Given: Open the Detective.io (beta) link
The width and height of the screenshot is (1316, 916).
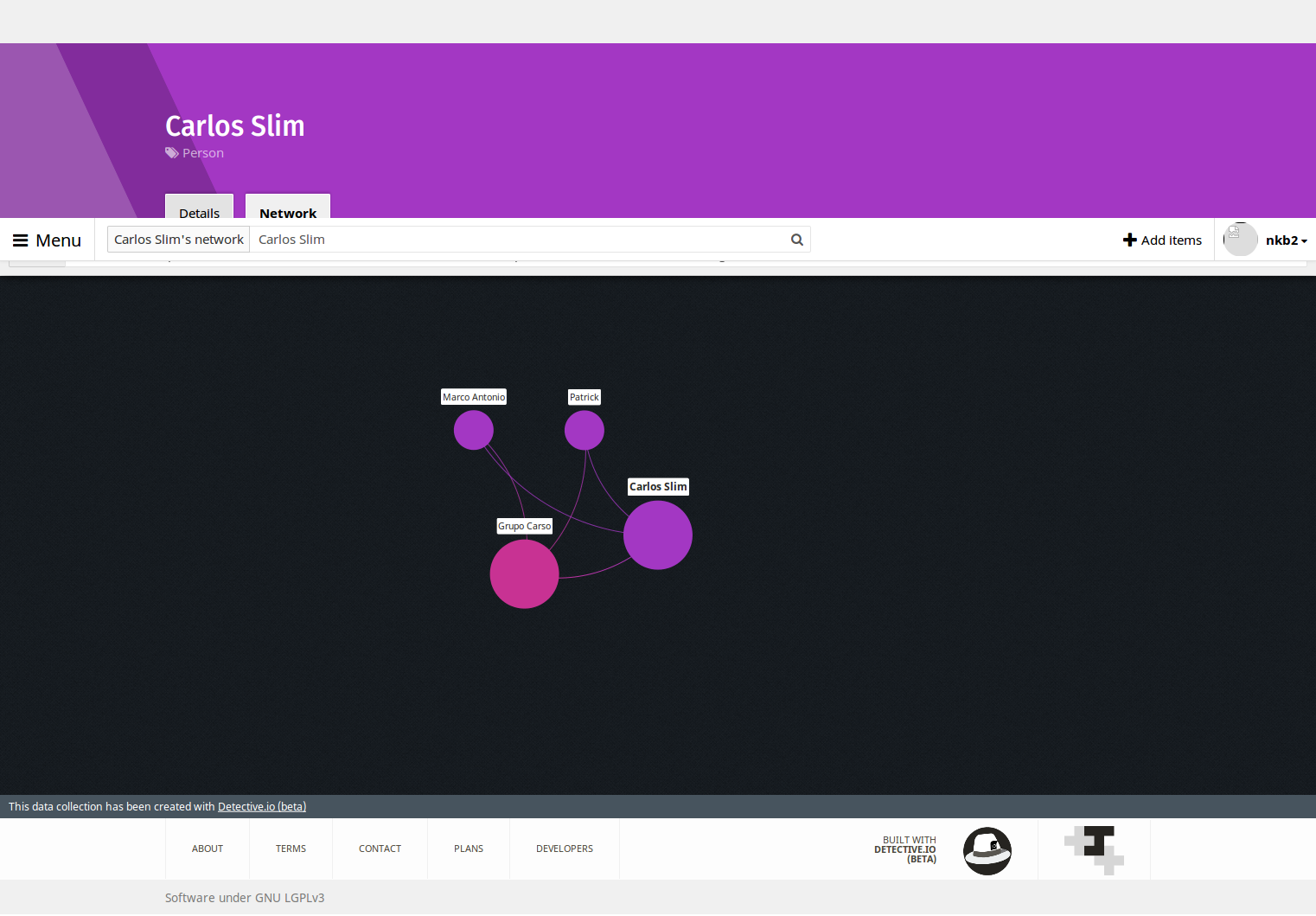Looking at the screenshot, I should (x=262, y=807).
